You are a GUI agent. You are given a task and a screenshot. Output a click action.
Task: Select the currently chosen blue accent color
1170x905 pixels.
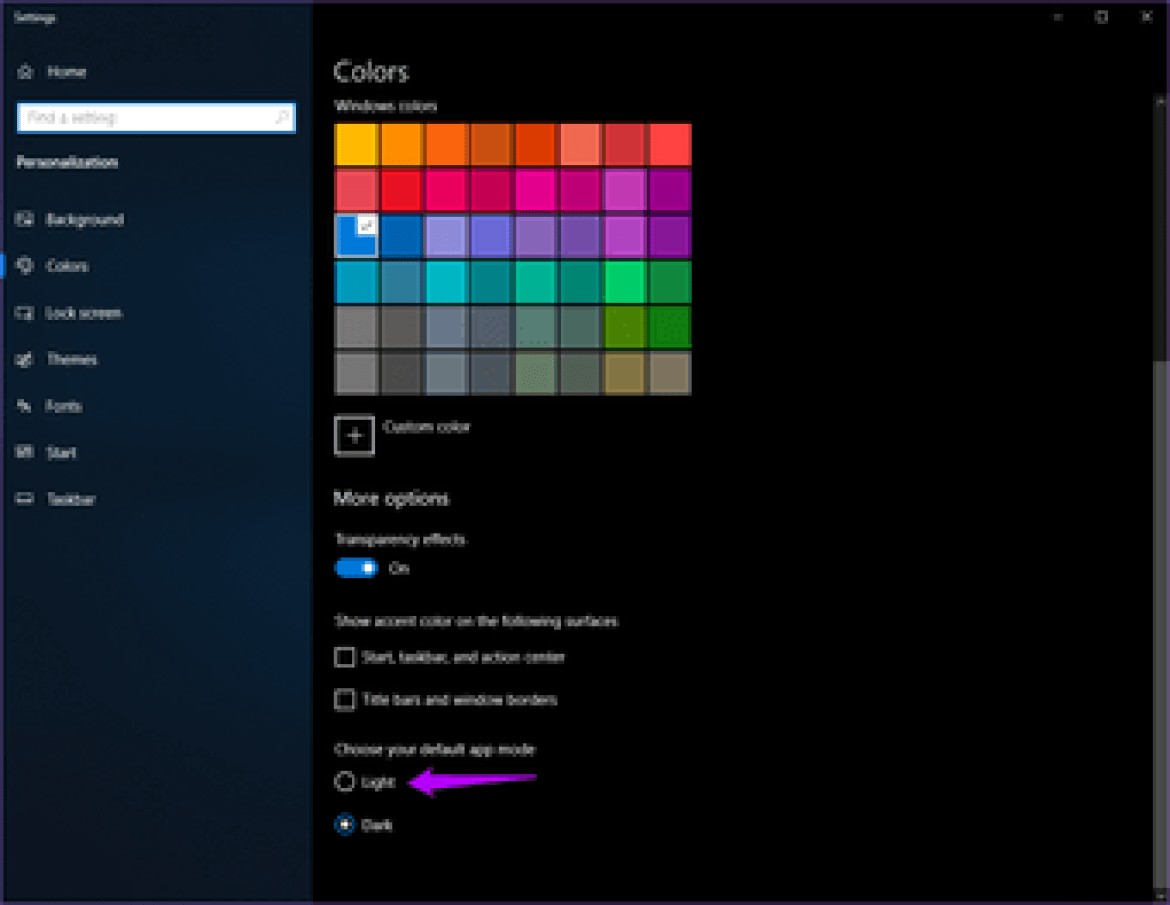[356, 236]
